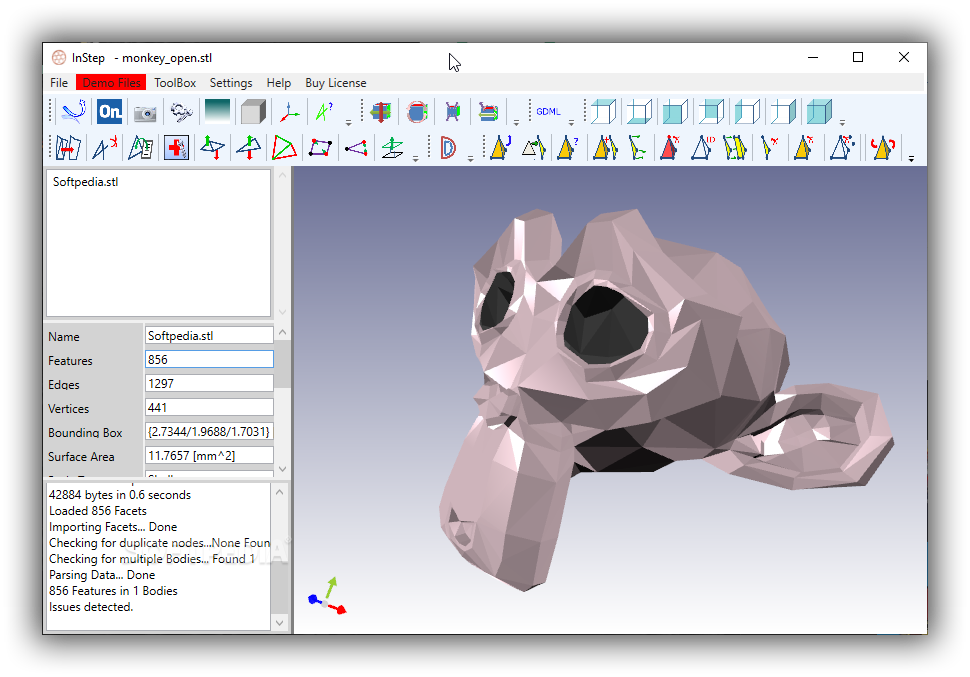Click the red pyramid with X icon
This screenshot has width=970, height=677.
[x=669, y=148]
